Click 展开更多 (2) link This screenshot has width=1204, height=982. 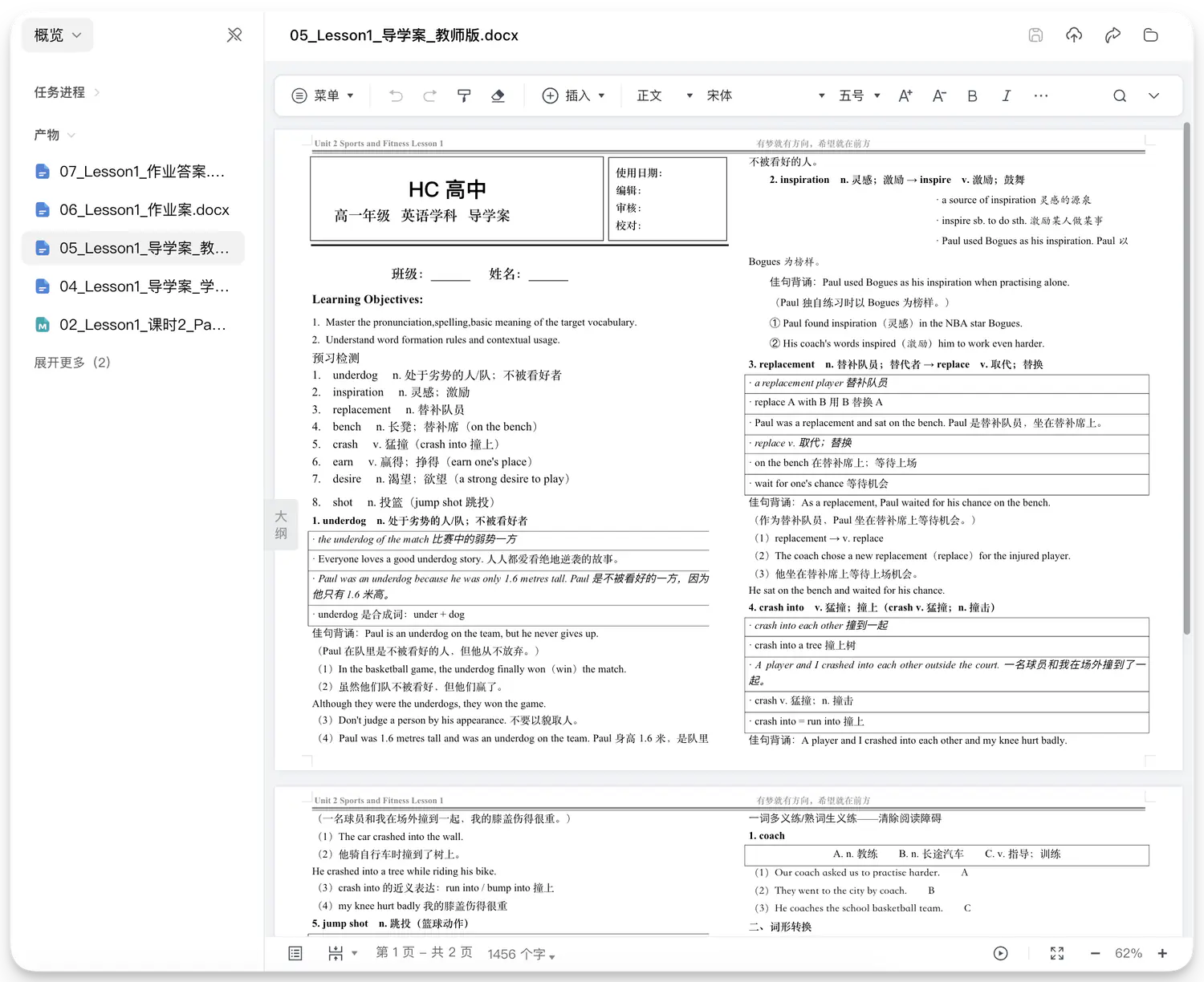[72, 363]
